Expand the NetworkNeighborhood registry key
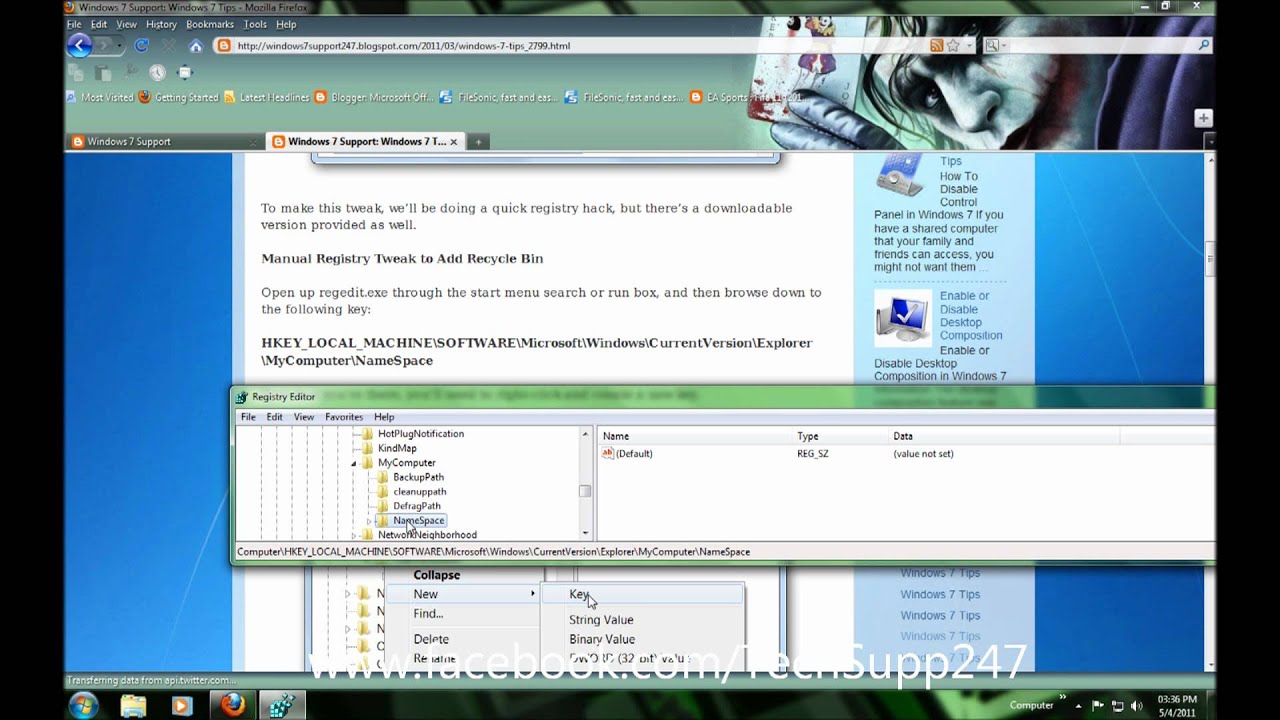Viewport: 1280px width, 720px height. pyautogui.click(x=354, y=535)
